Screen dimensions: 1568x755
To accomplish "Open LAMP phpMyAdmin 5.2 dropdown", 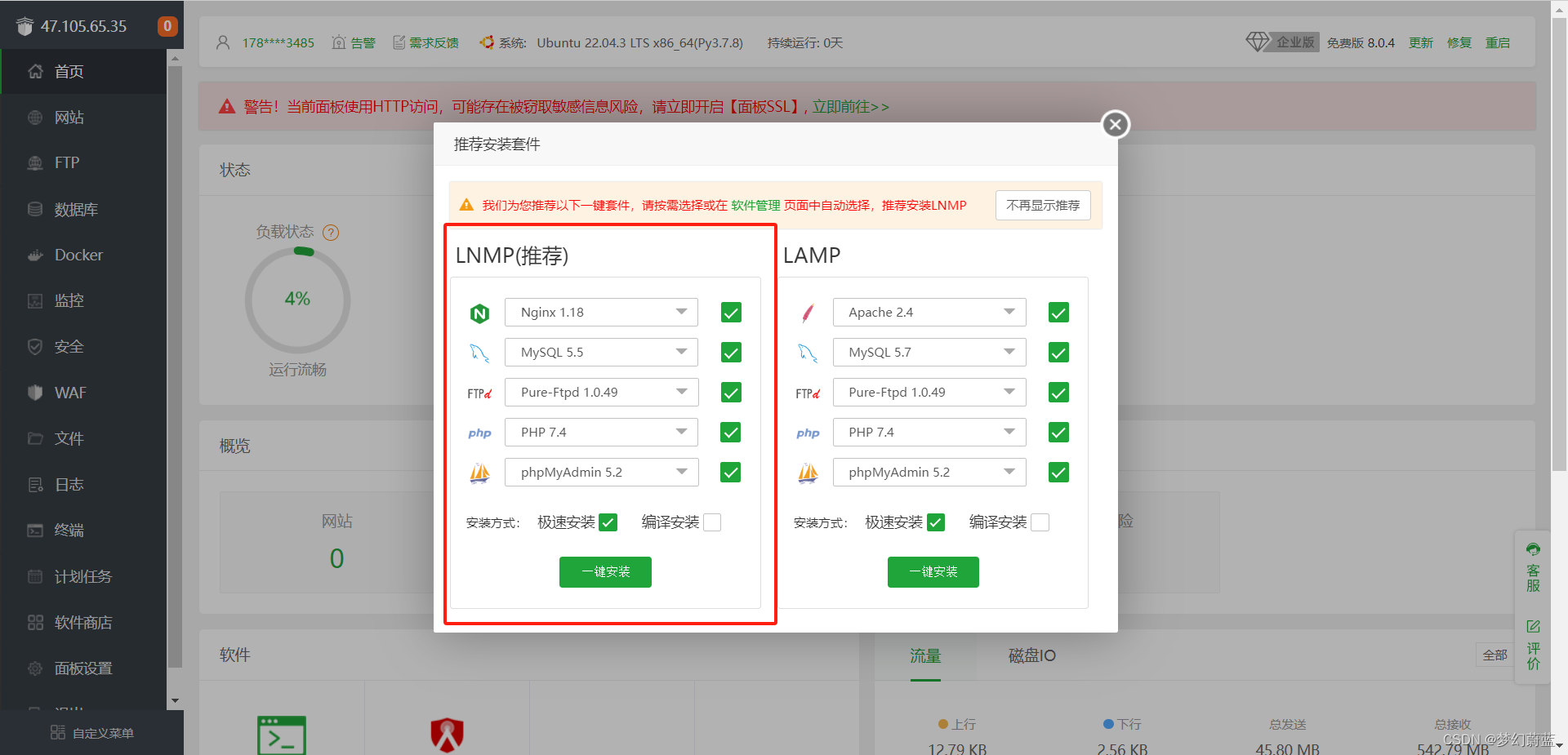I will coord(929,473).
